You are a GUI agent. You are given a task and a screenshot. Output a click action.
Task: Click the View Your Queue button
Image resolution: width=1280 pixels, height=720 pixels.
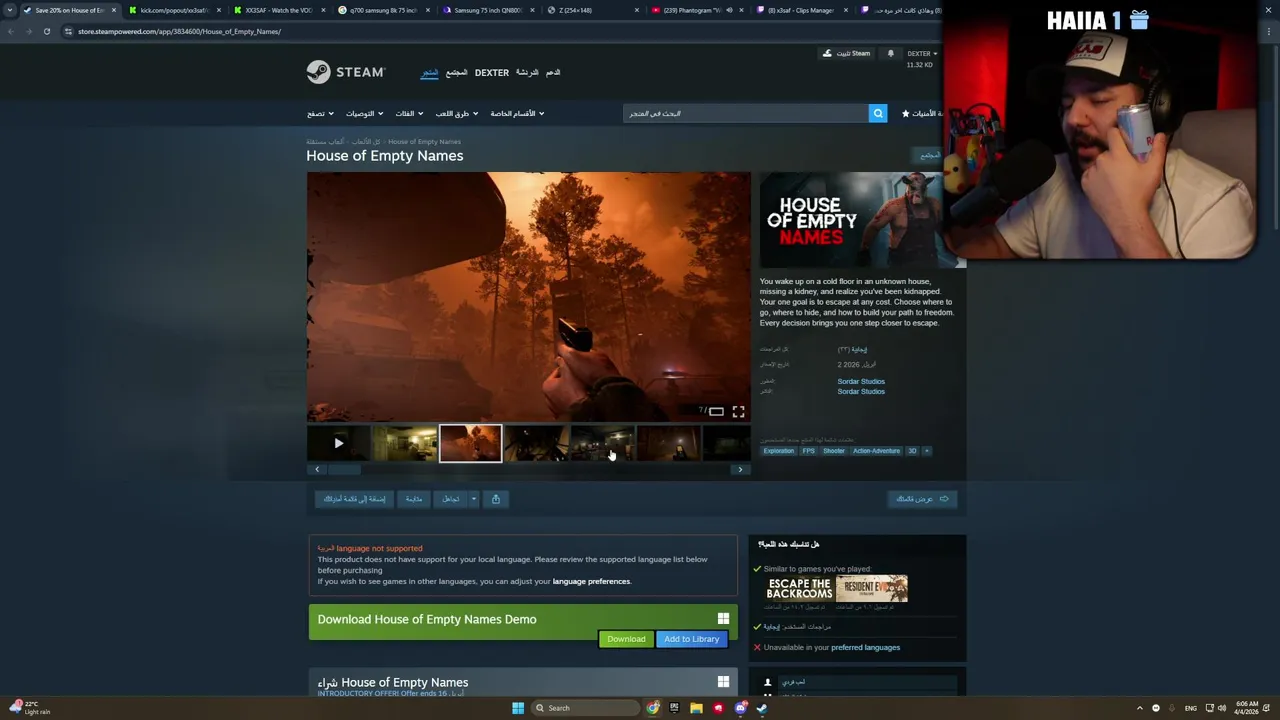point(922,498)
